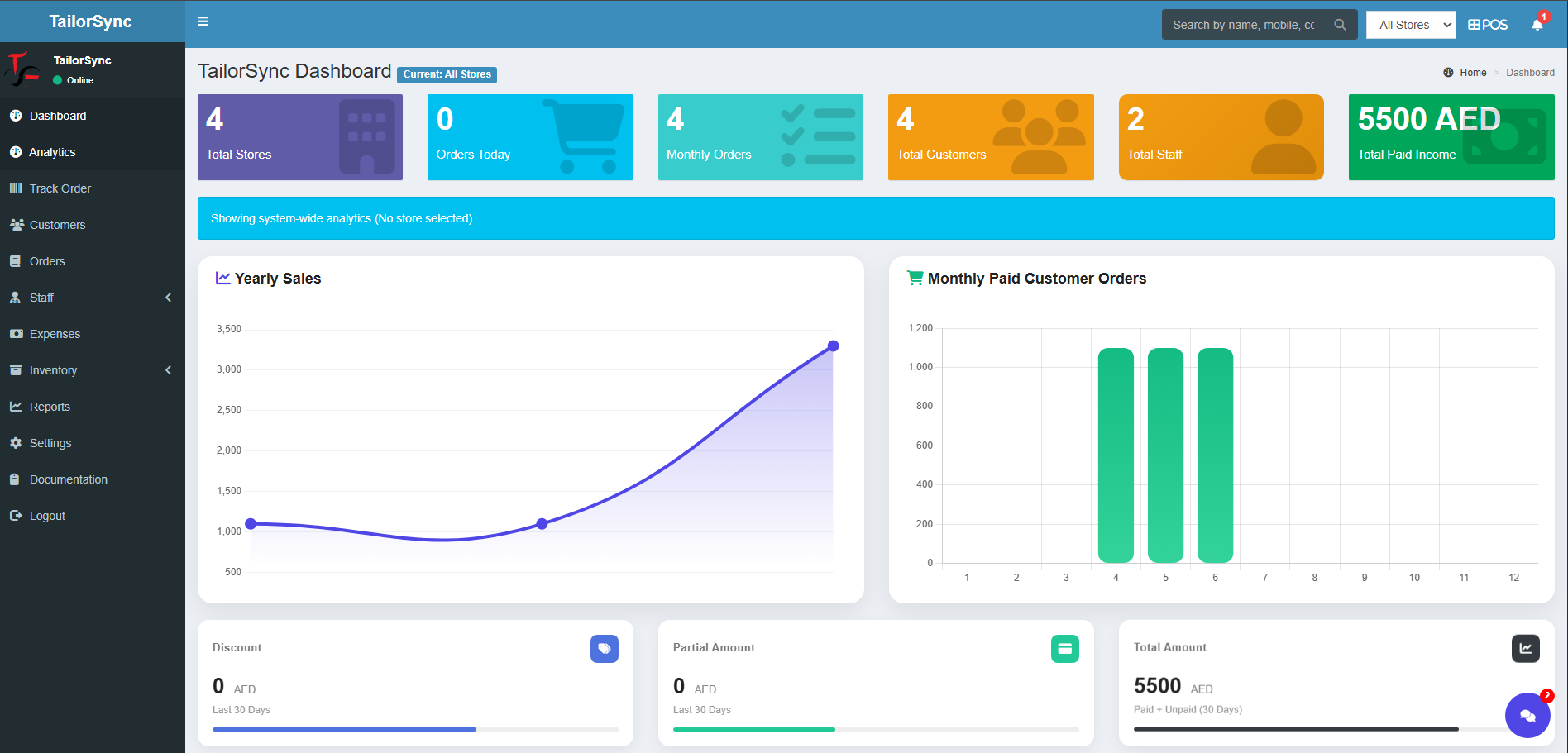Click the month 4 bar in chart
Image resolution: width=1568 pixels, height=753 pixels.
tap(1116, 455)
